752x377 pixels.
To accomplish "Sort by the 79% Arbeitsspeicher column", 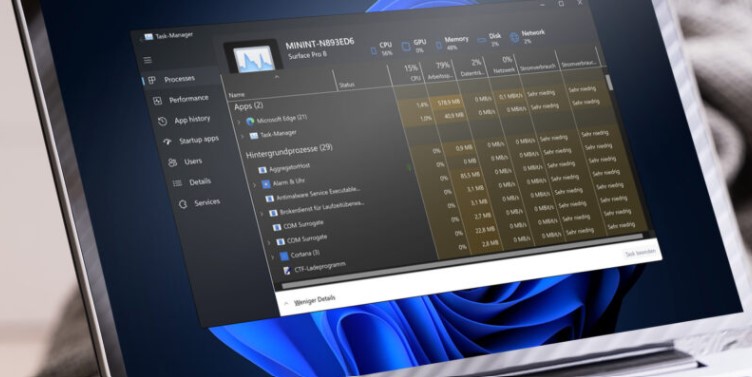I will [440, 70].
